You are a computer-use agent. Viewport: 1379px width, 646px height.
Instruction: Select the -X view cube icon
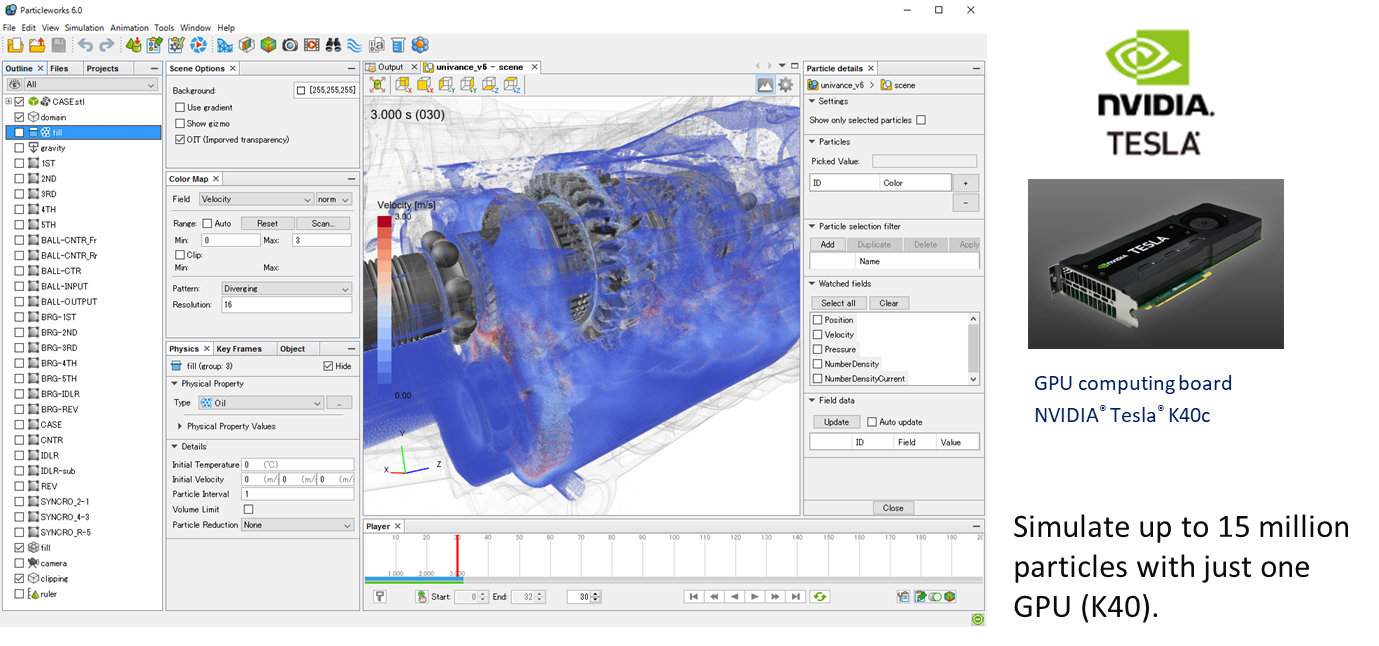click(x=401, y=85)
